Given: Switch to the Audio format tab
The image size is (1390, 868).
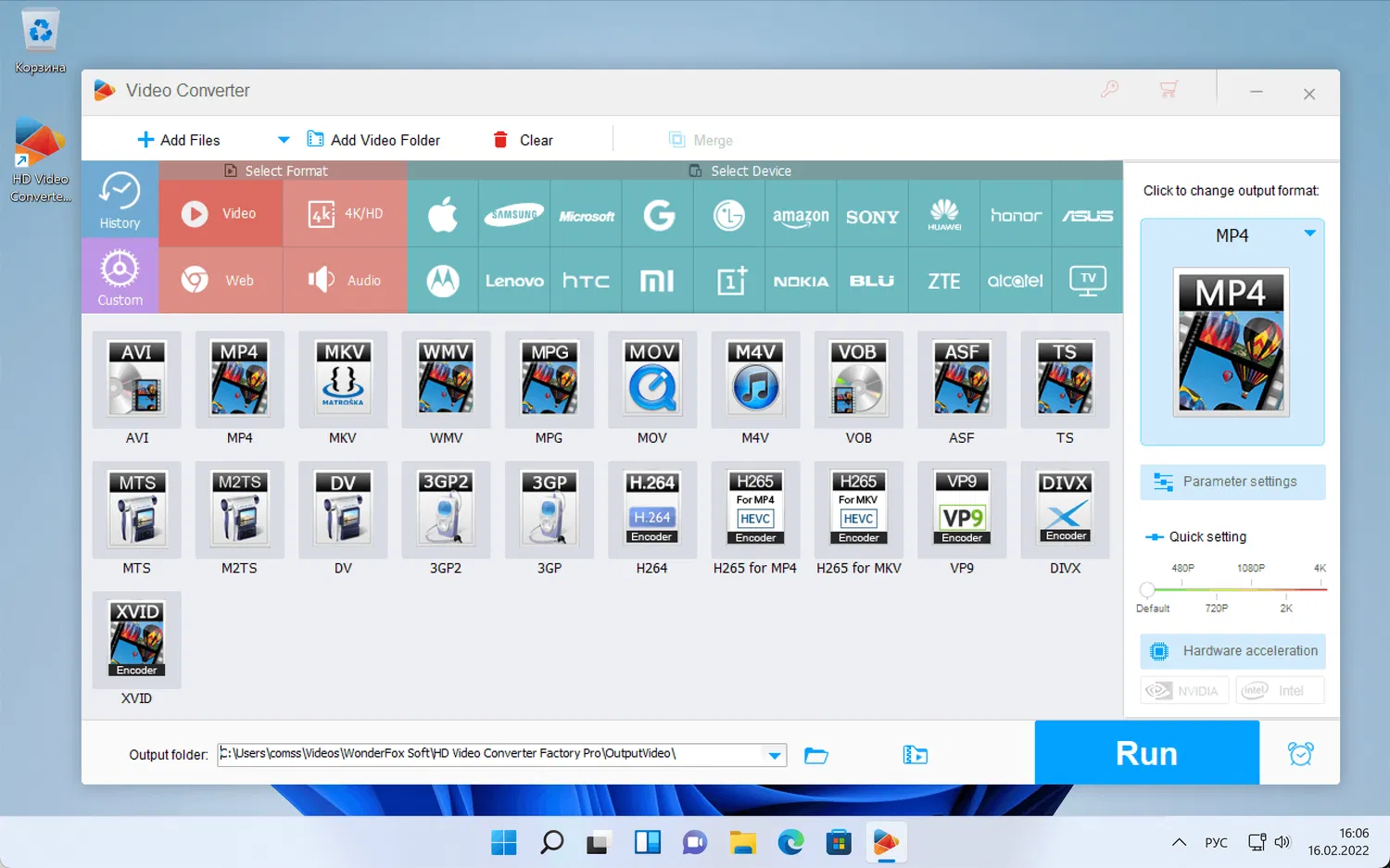Looking at the screenshot, I should [x=345, y=280].
